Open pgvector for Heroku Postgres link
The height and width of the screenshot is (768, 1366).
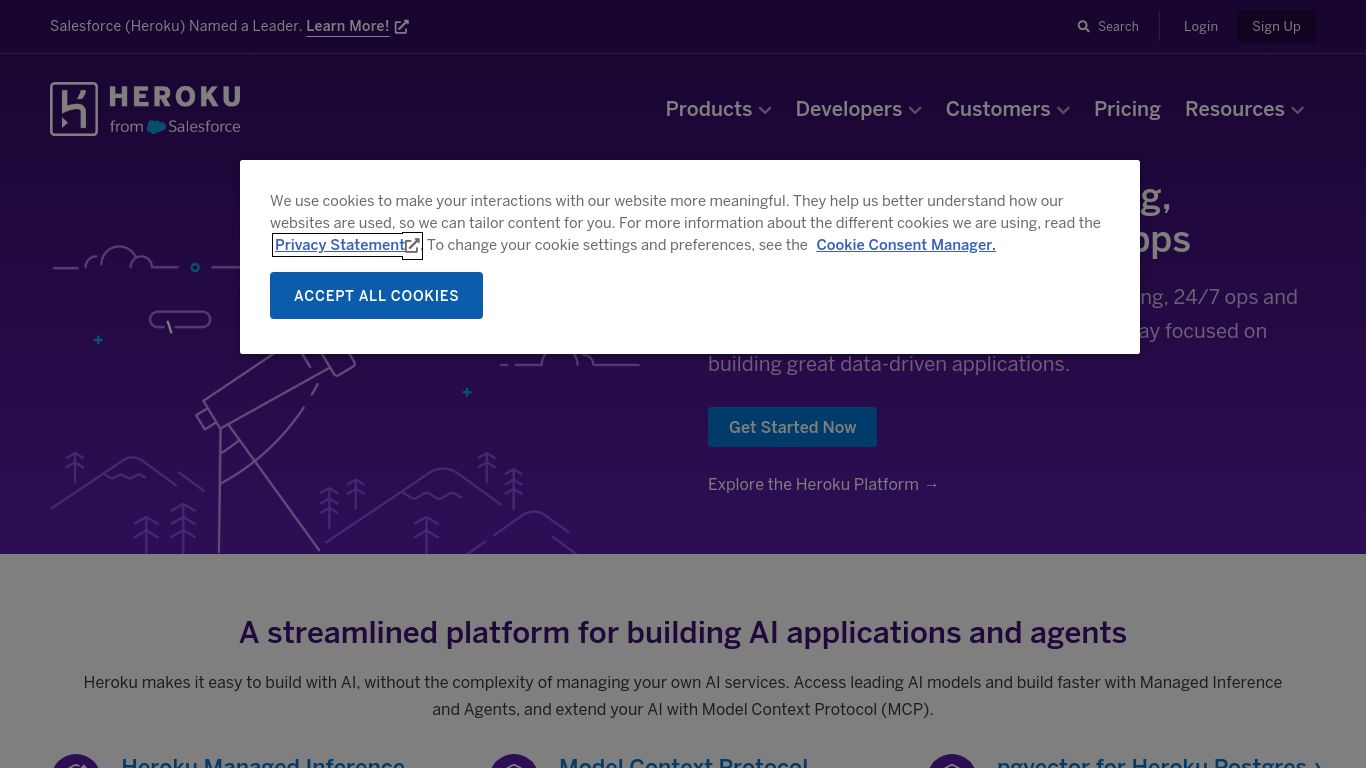pyautogui.click(x=1159, y=762)
